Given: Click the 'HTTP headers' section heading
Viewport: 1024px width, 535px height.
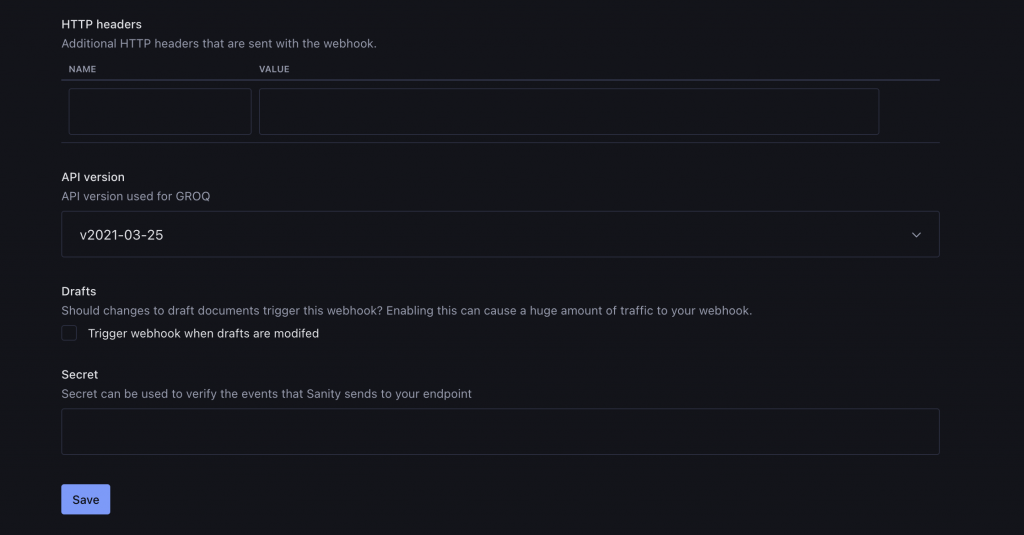Looking at the screenshot, I should click(101, 24).
